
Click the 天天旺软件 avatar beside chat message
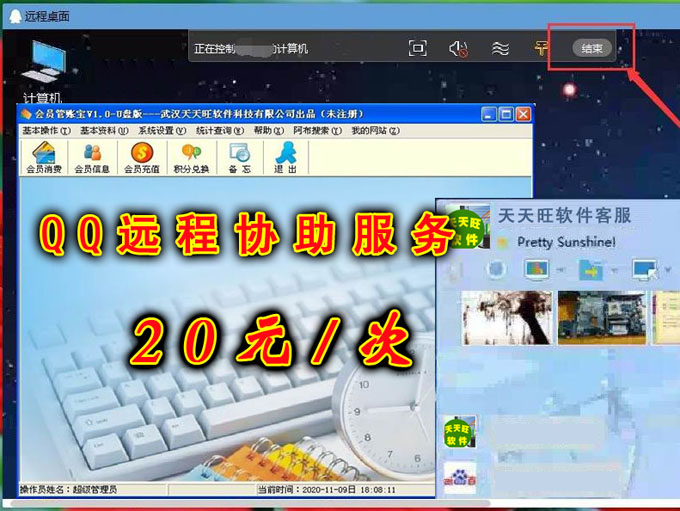459,432
